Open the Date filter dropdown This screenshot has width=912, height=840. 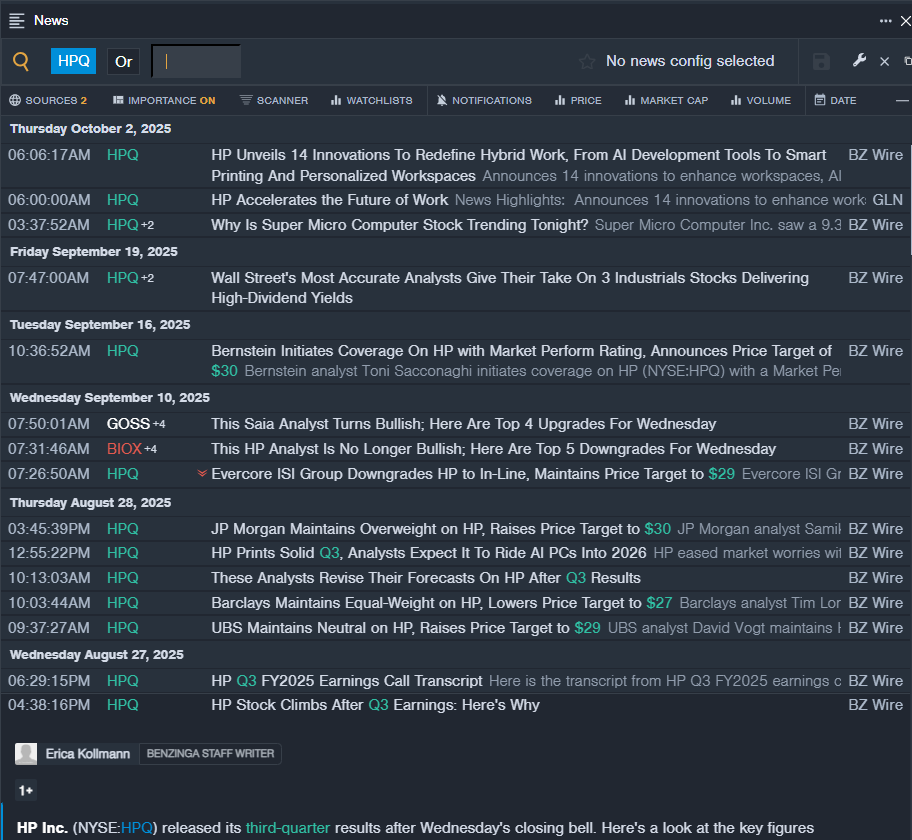tap(835, 100)
